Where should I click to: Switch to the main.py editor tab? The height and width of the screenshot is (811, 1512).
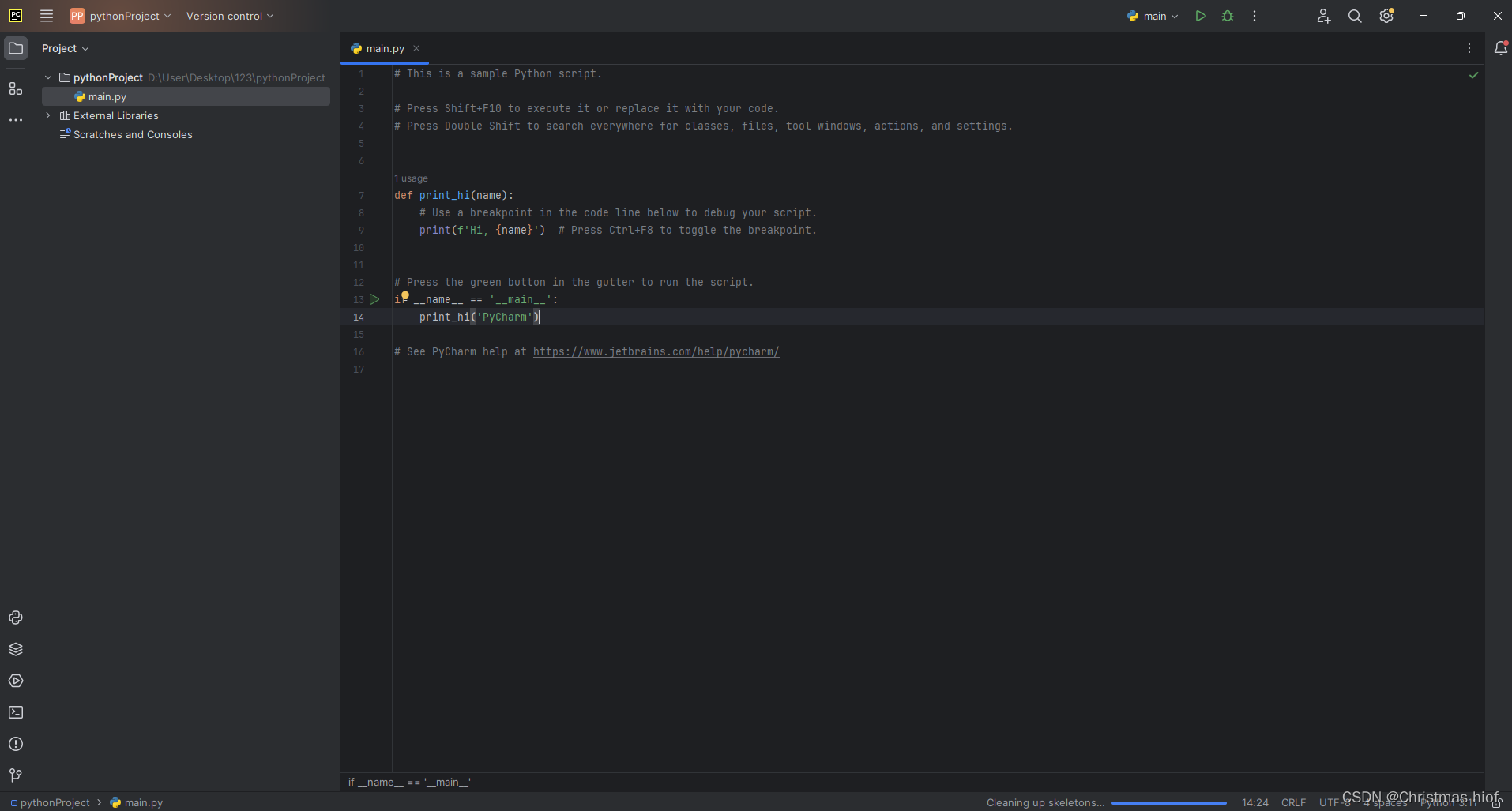click(x=385, y=48)
